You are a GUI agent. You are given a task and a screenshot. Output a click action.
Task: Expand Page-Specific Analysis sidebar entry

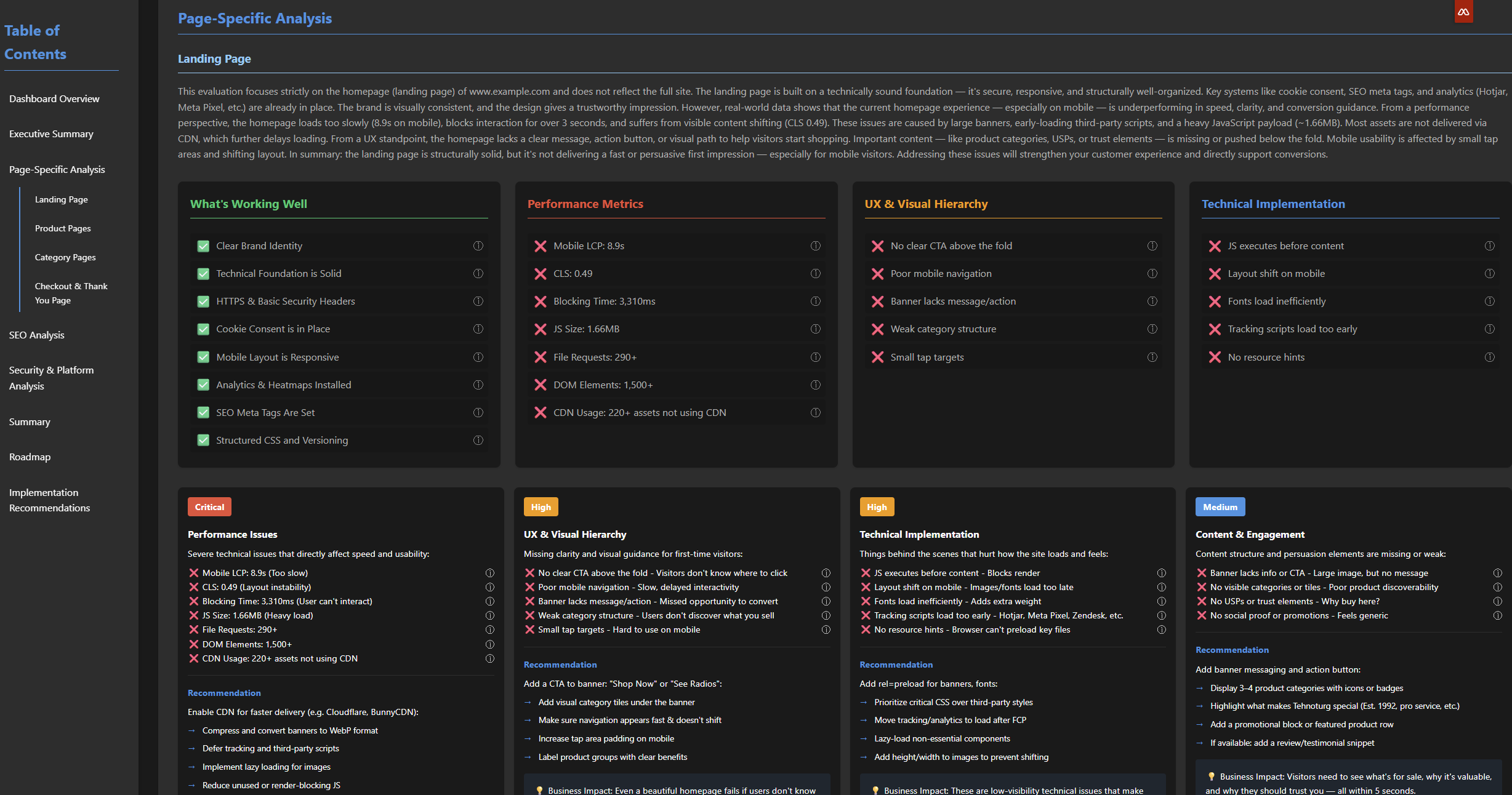57,169
